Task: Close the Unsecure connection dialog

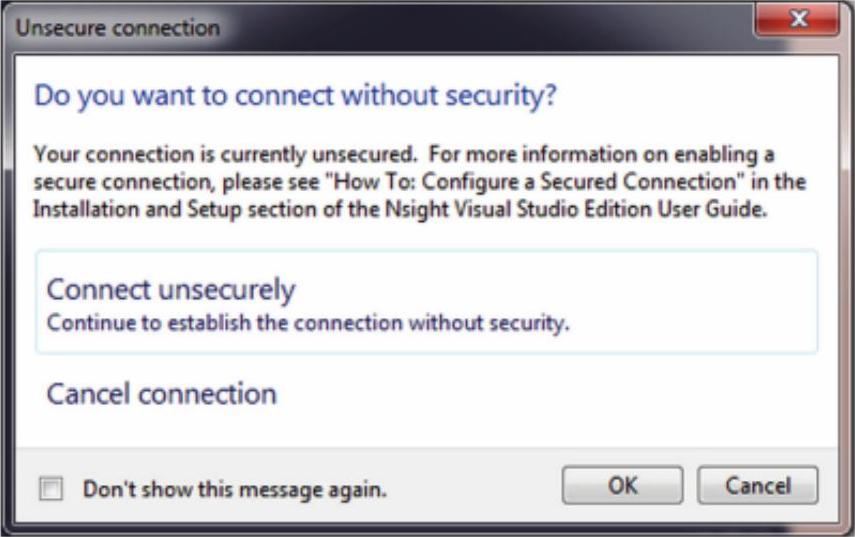Action: [795, 22]
